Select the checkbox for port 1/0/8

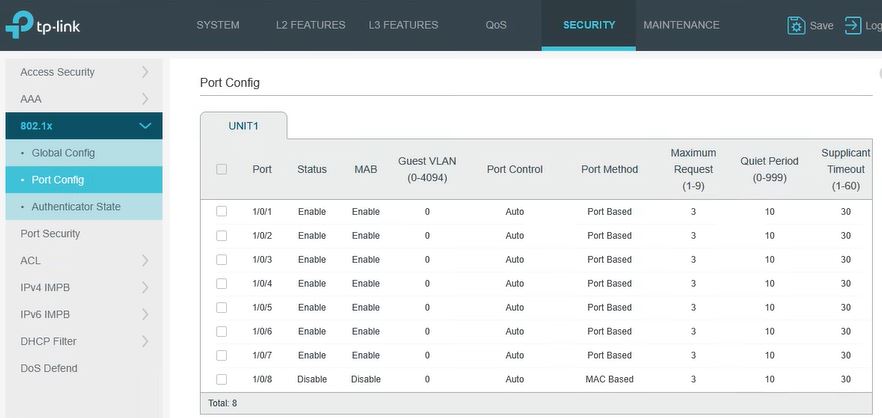(x=222, y=379)
